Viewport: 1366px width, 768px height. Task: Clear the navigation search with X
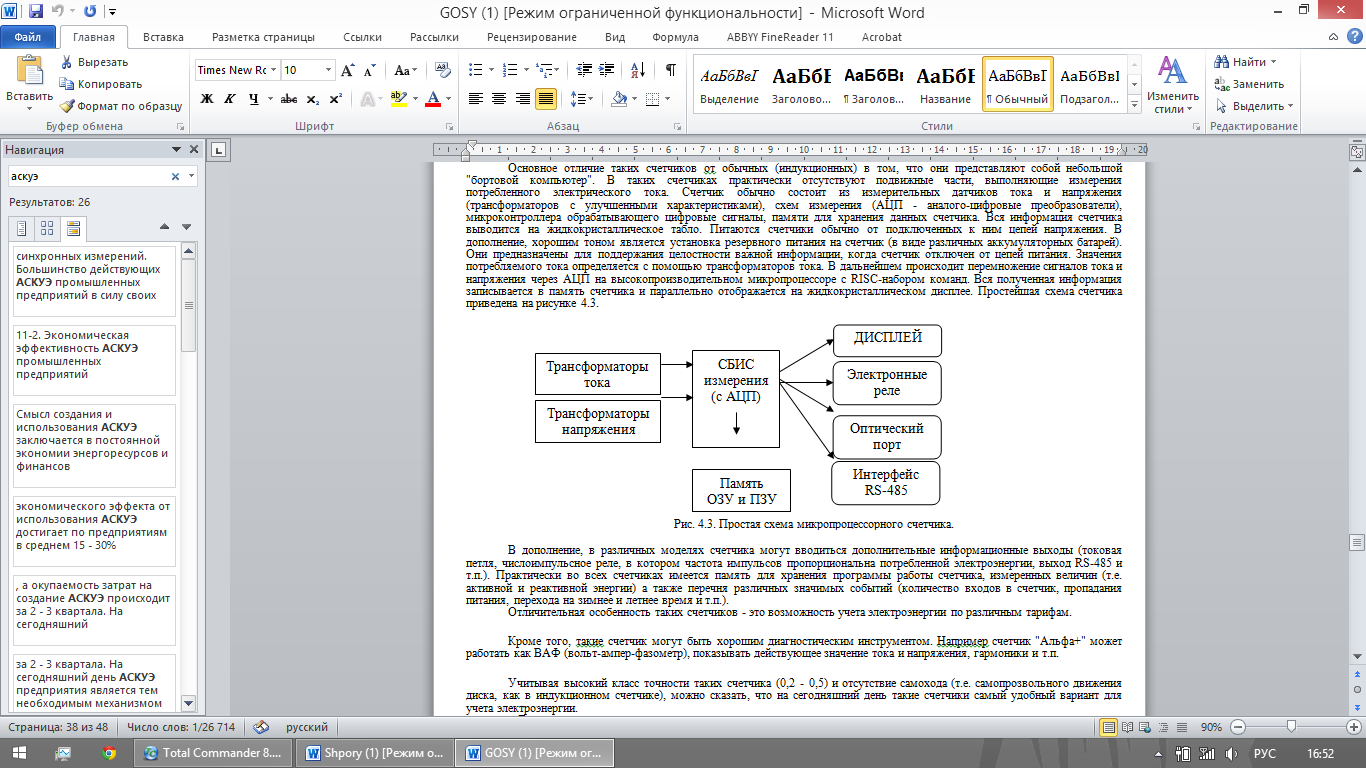pyautogui.click(x=175, y=176)
